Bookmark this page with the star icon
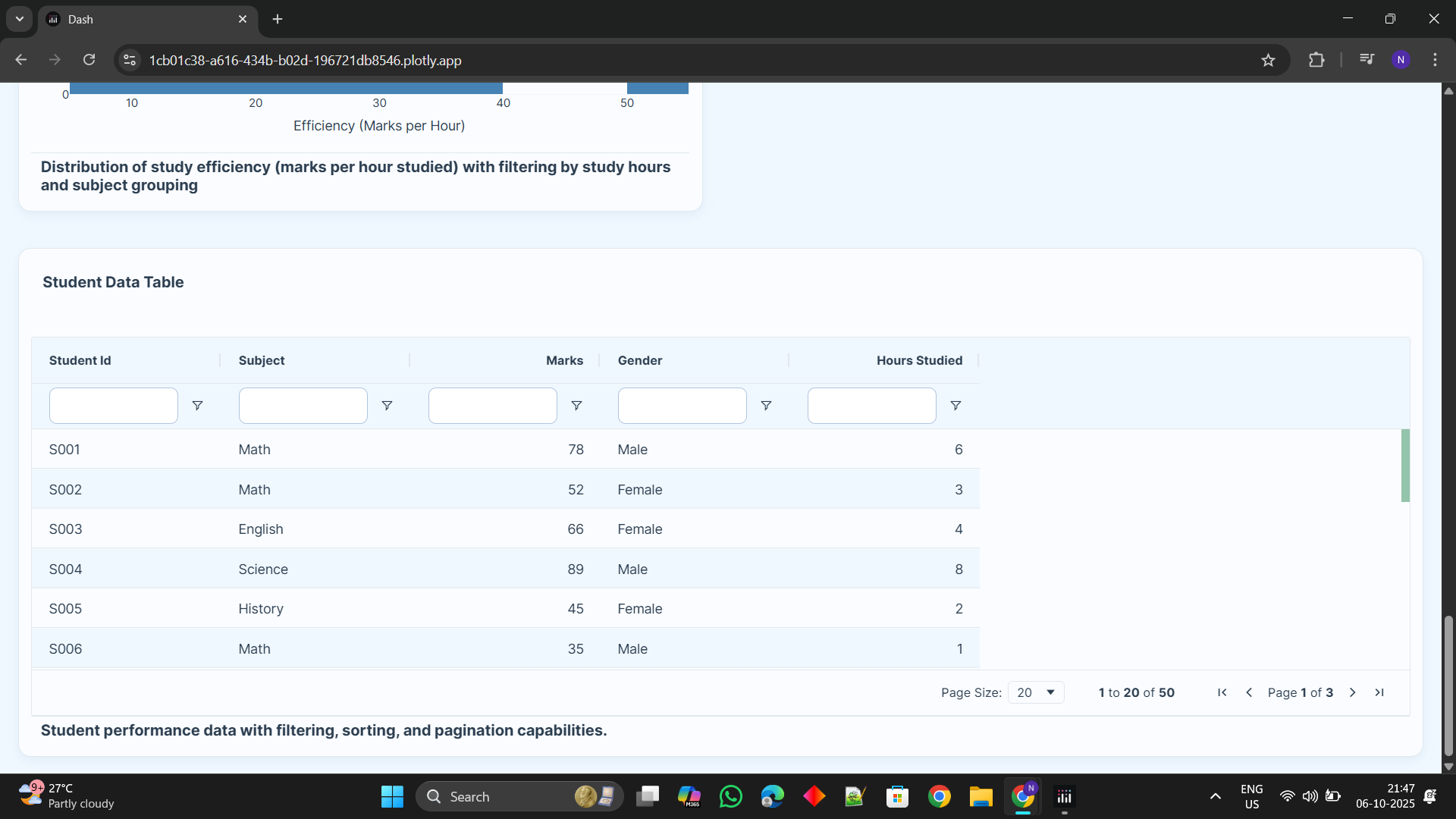Screen dimensions: 1456x819 pos(1268,60)
